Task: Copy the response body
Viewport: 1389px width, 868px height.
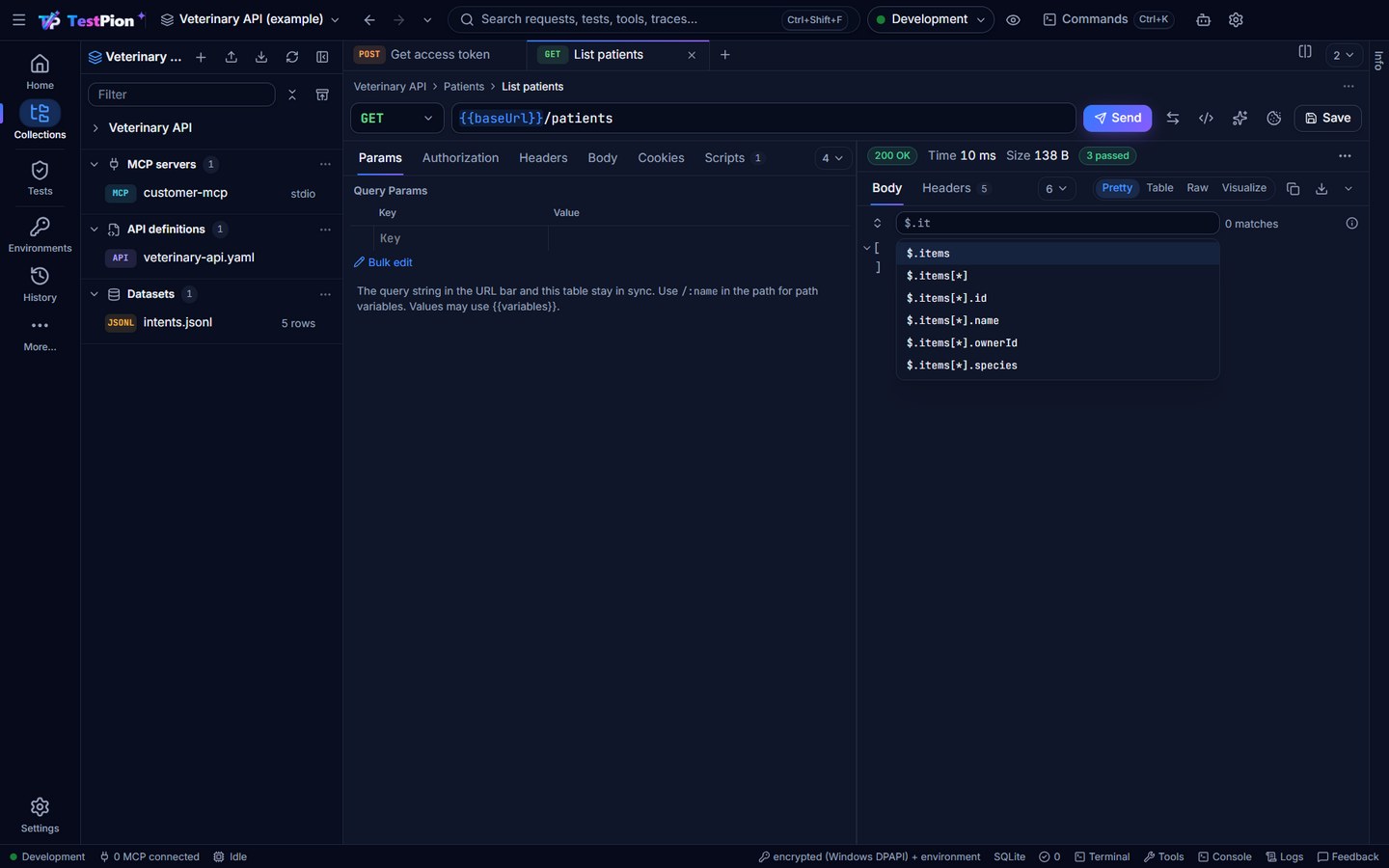Action: (1294, 189)
